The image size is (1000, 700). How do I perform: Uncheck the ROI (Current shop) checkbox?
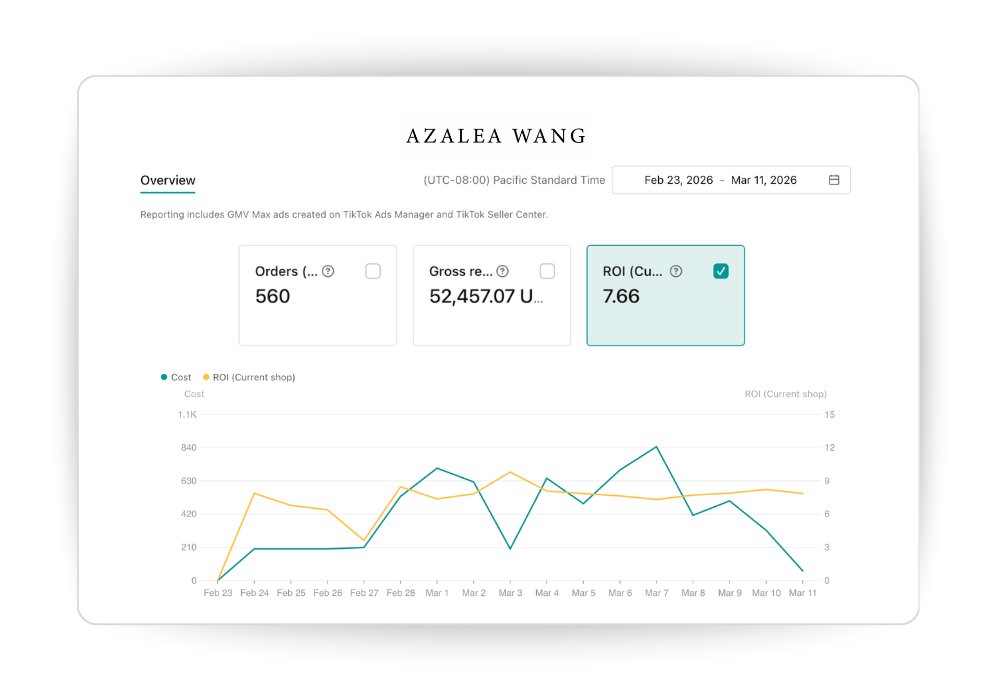[x=721, y=270]
